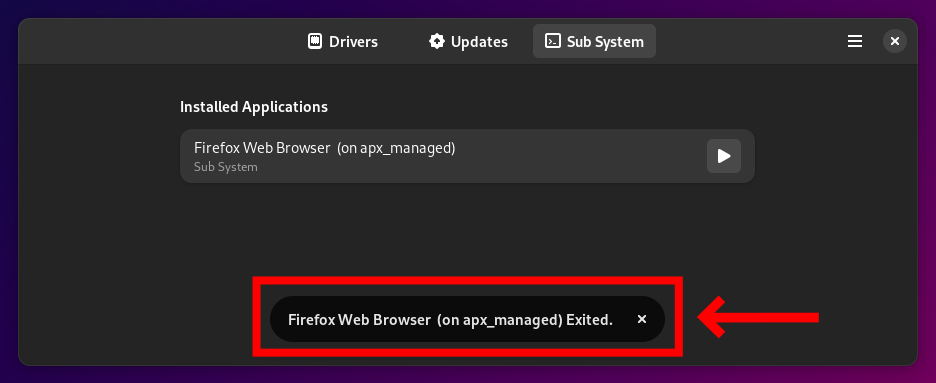
Task: Launch Firefox Web Browser with play button
Action: (723, 156)
